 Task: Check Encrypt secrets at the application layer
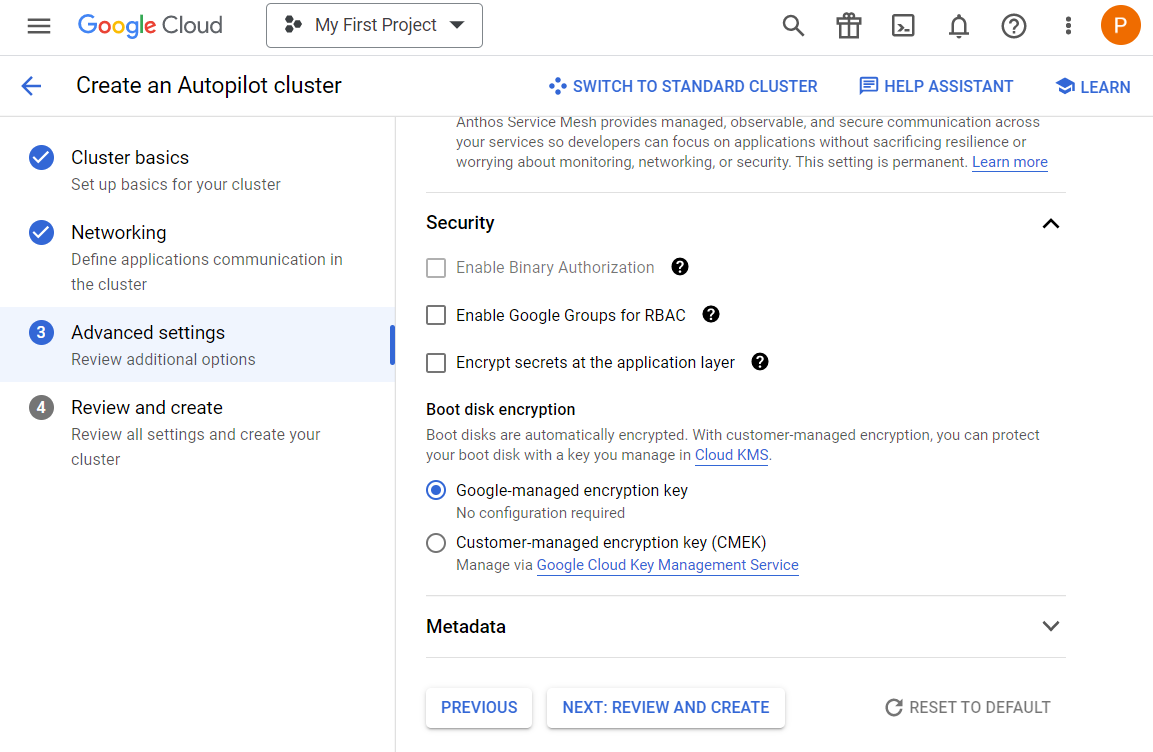[436, 363]
